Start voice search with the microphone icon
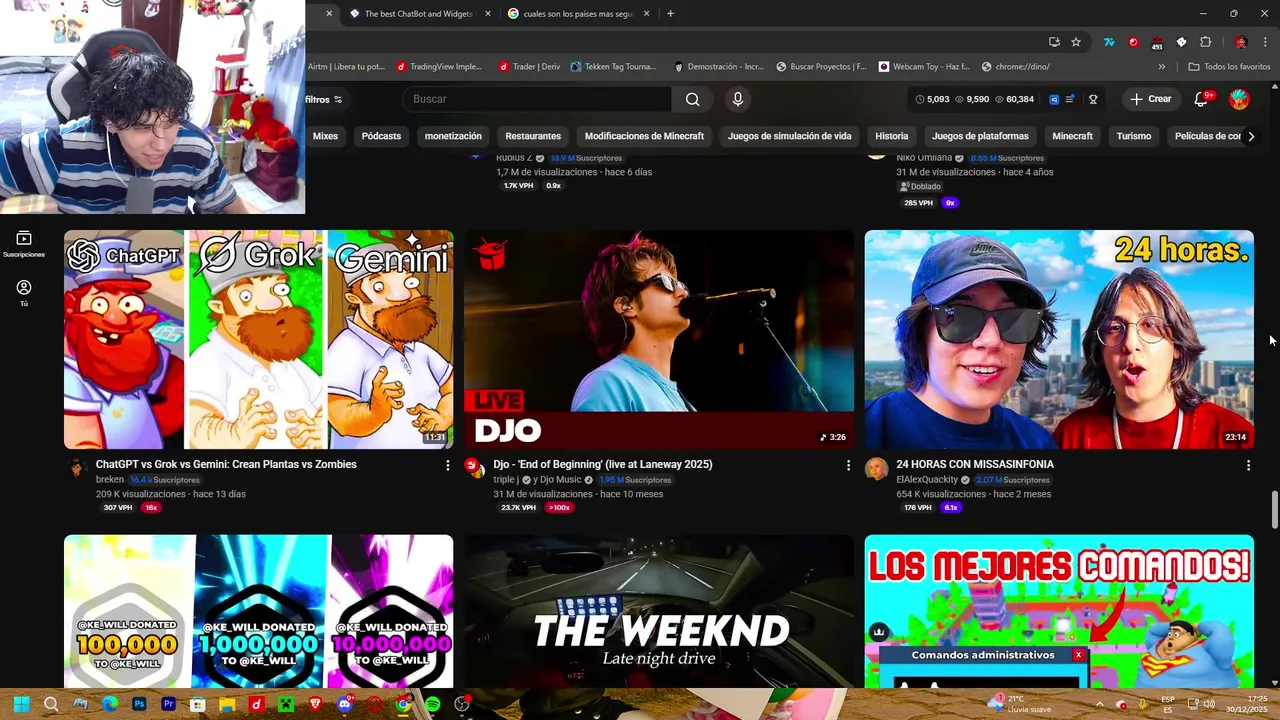 click(x=738, y=99)
